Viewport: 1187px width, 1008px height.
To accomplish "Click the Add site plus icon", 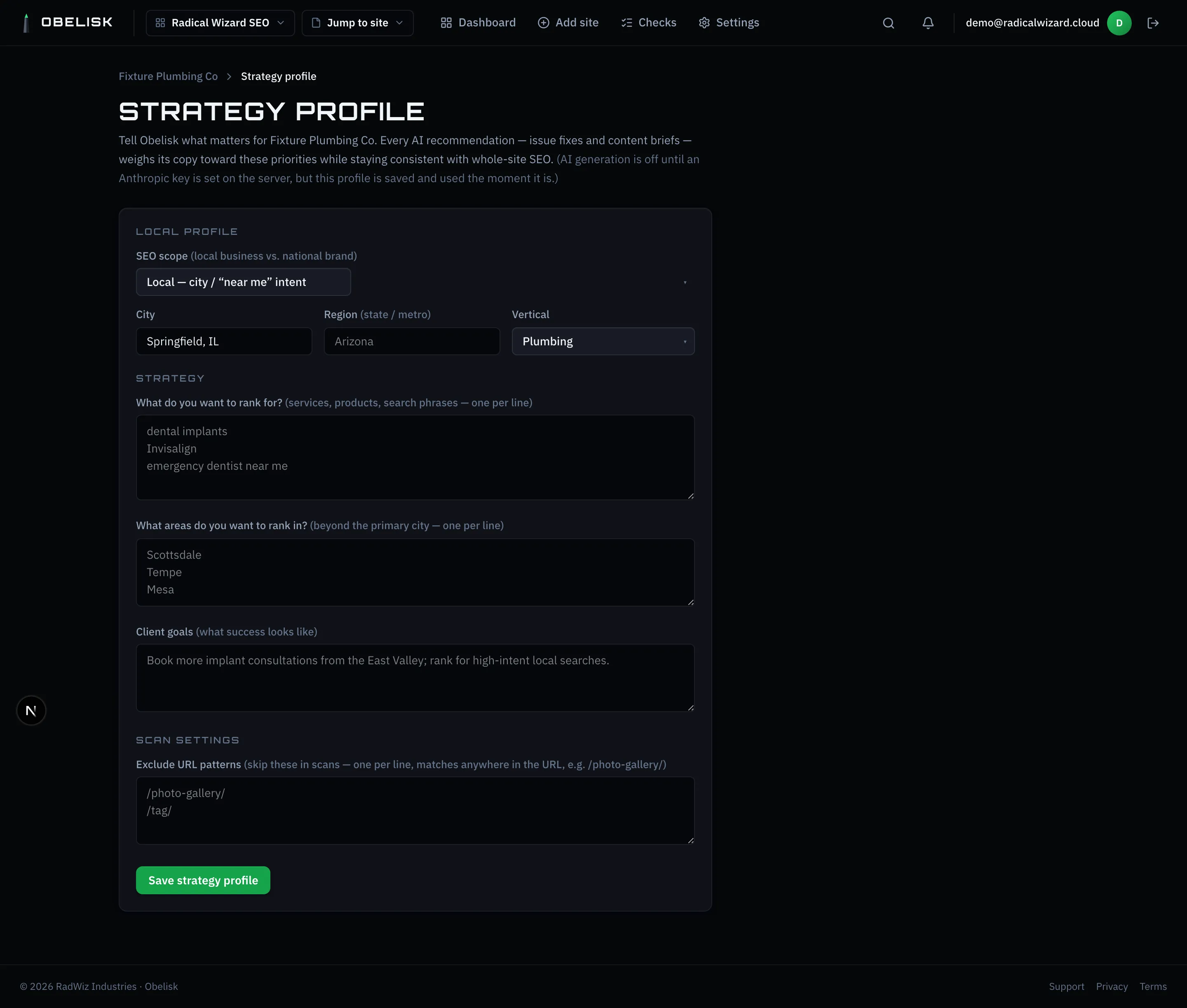I will [544, 23].
